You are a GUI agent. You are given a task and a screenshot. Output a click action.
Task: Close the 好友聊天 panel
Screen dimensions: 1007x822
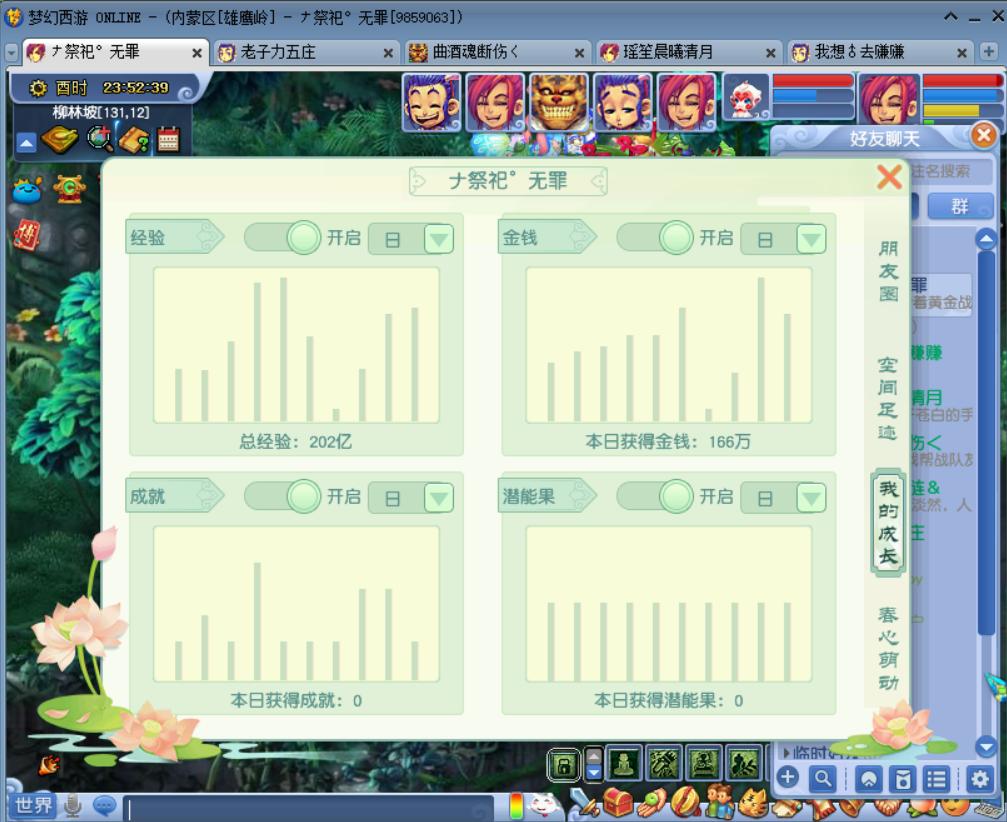983,136
